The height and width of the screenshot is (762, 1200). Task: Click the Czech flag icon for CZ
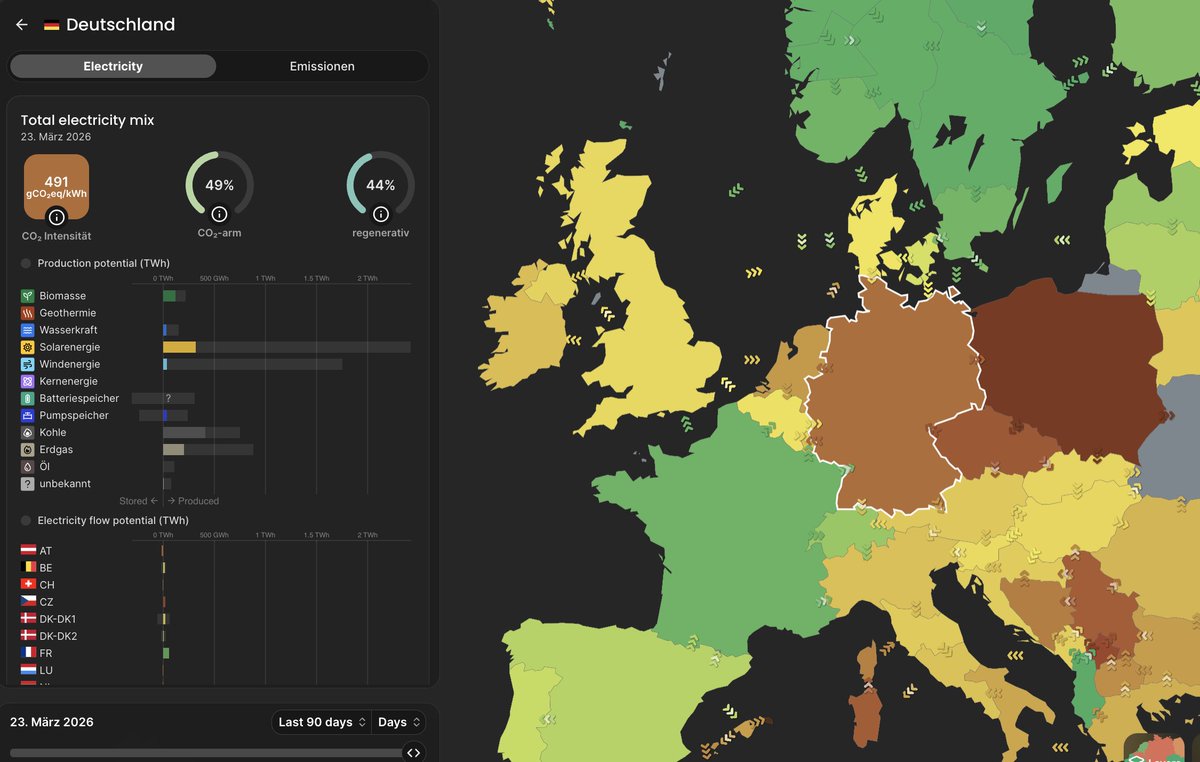tap(28, 602)
